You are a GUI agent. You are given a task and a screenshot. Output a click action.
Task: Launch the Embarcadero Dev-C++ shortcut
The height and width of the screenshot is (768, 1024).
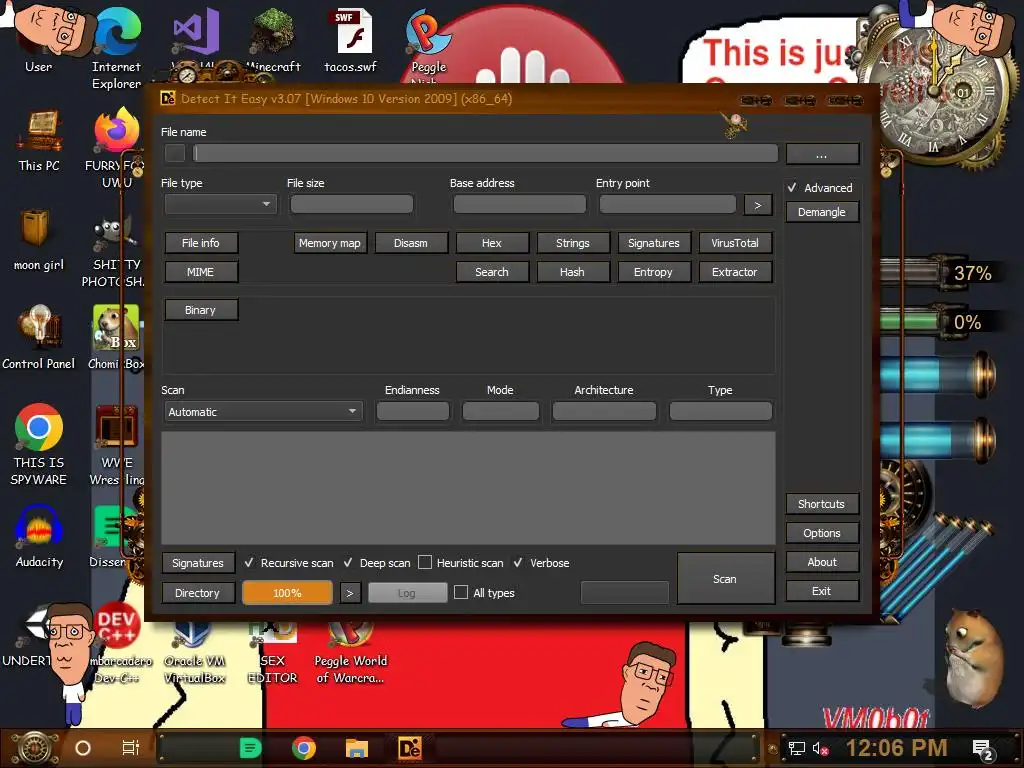click(x=116, y=645)
